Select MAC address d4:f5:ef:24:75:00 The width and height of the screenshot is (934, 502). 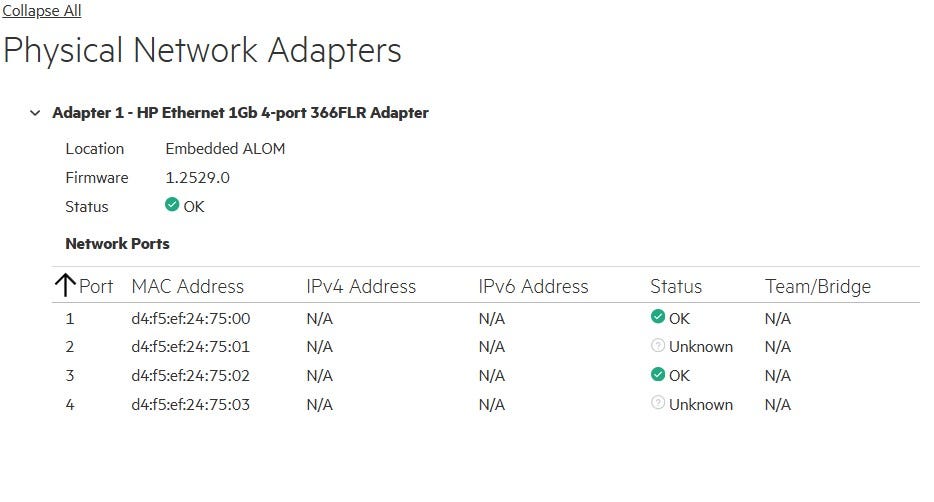(x=191, y=319)
